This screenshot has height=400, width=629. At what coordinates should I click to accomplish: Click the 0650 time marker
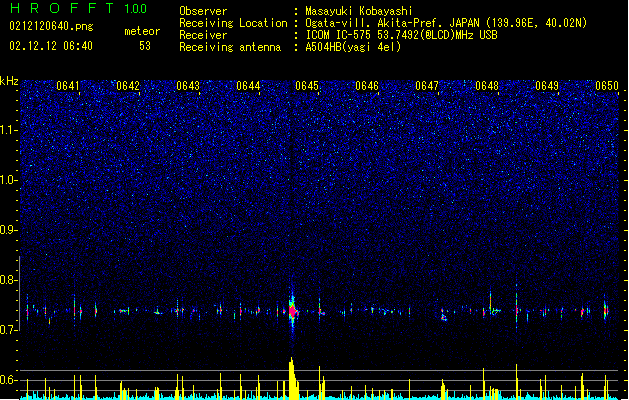pos(607,86)
